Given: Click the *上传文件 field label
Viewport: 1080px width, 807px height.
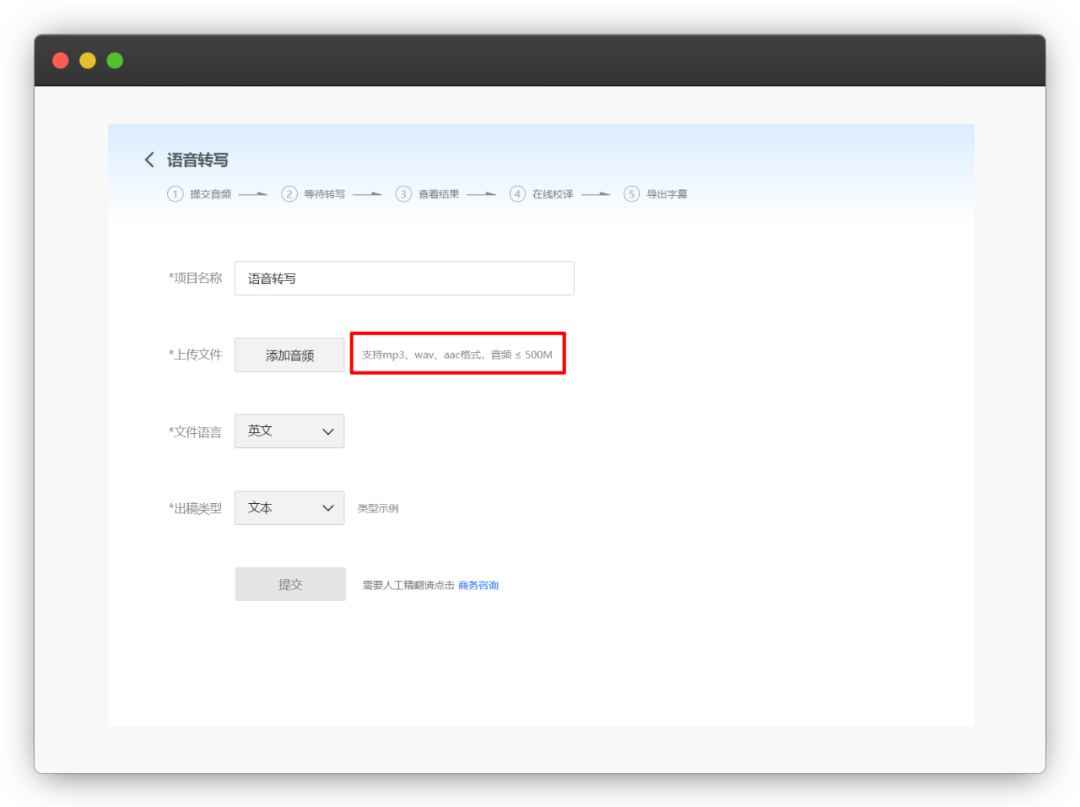Looking at the screenshot, I should [196, 355].
